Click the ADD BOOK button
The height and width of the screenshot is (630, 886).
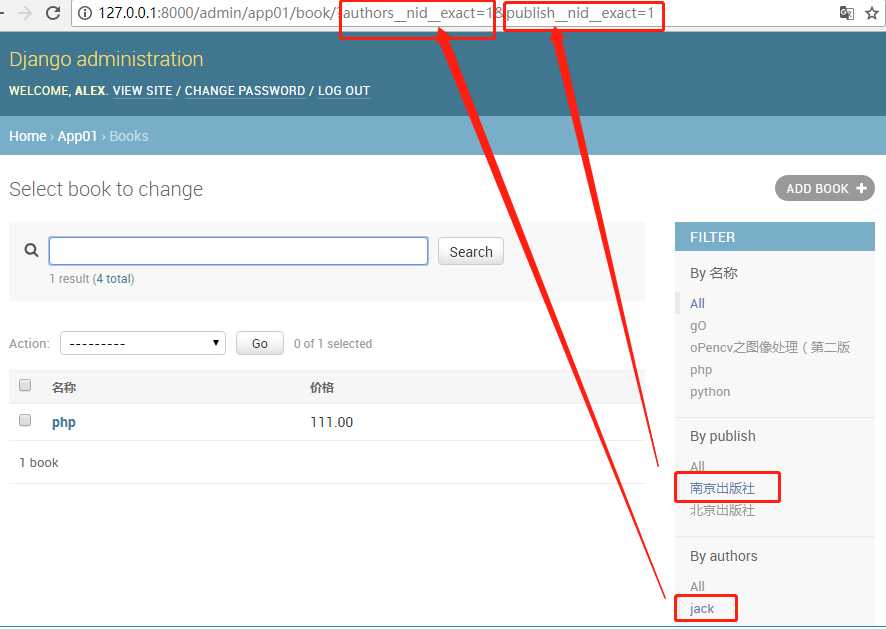click(x=824, y=188)
